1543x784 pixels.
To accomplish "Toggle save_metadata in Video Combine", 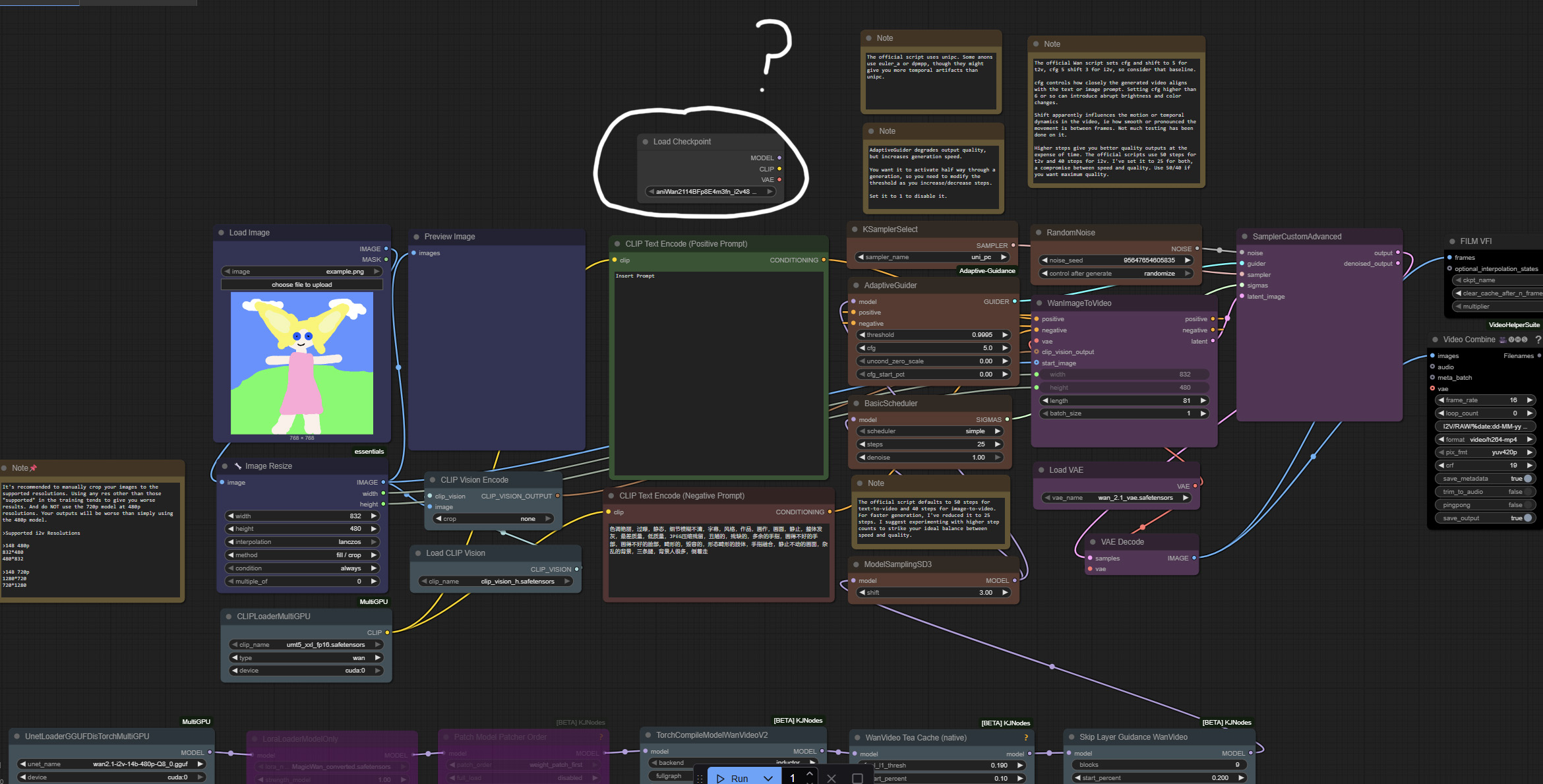I will 1484,479.
